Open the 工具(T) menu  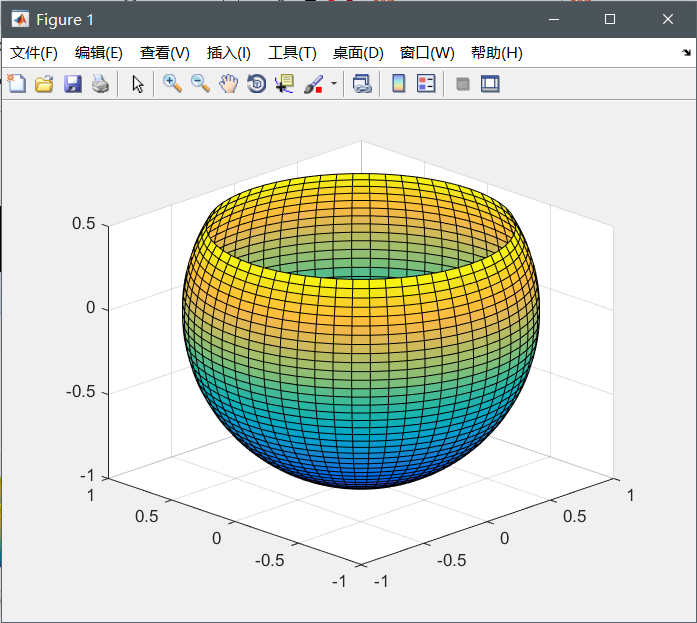point(292,53)
